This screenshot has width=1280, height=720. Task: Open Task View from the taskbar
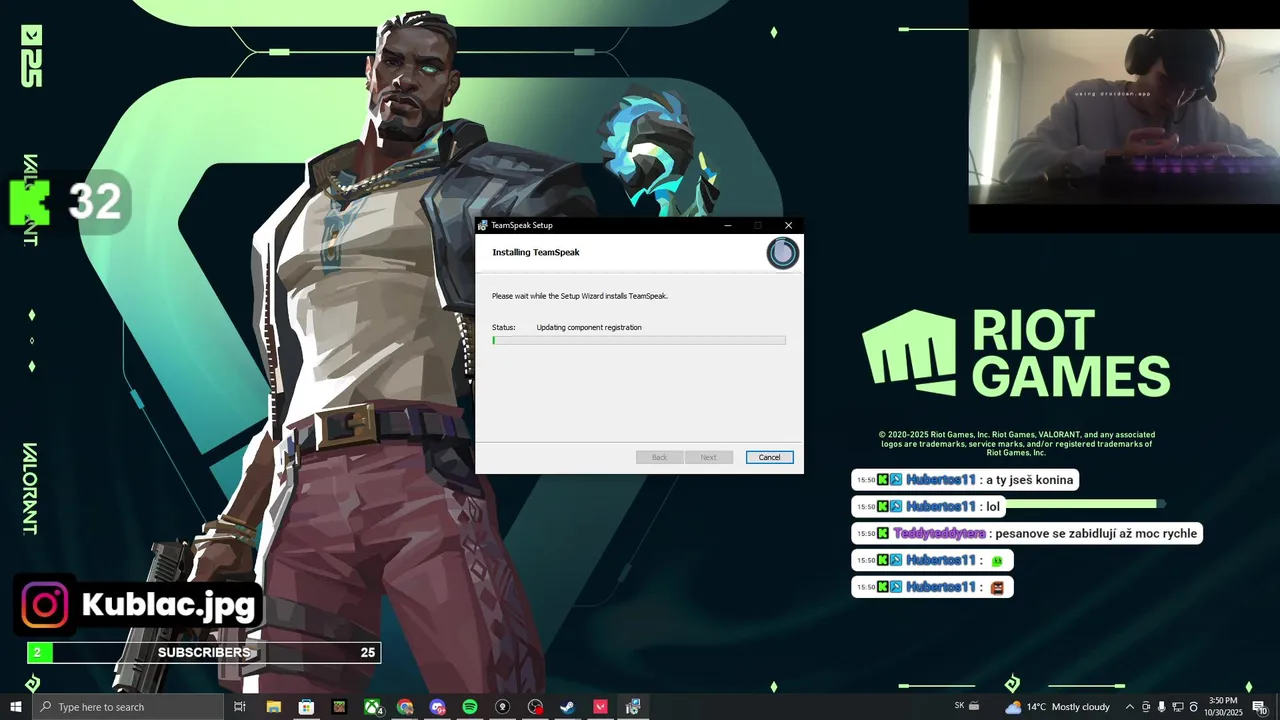(x=240, y=707)
